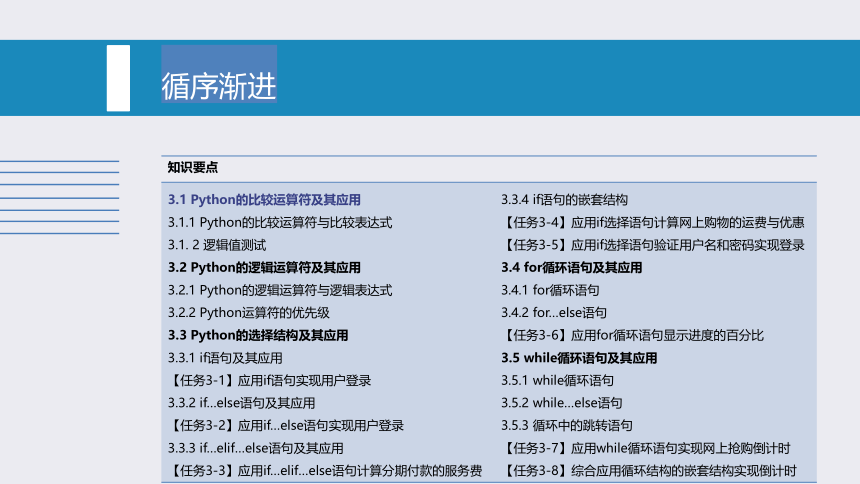Click line 3.3.4 if语句的嵌套结构
Viewport: 860px width, 484px height.
pyautogui.click(x=564, y=200)
